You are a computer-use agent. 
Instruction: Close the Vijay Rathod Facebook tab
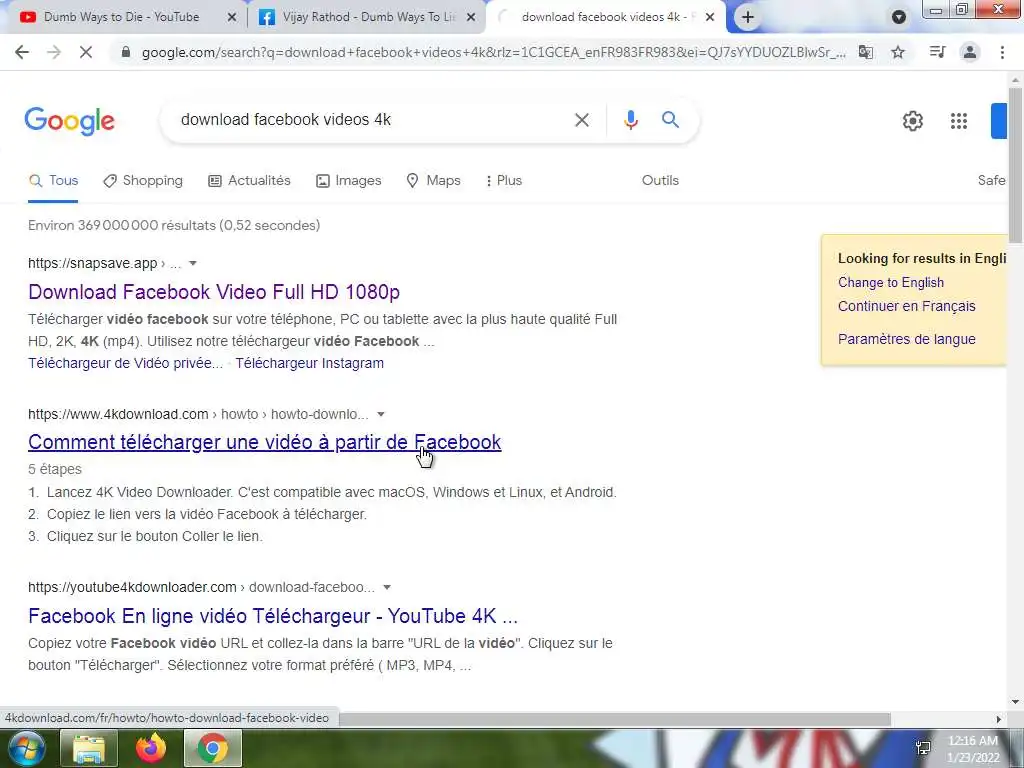[x=471, y=18]
